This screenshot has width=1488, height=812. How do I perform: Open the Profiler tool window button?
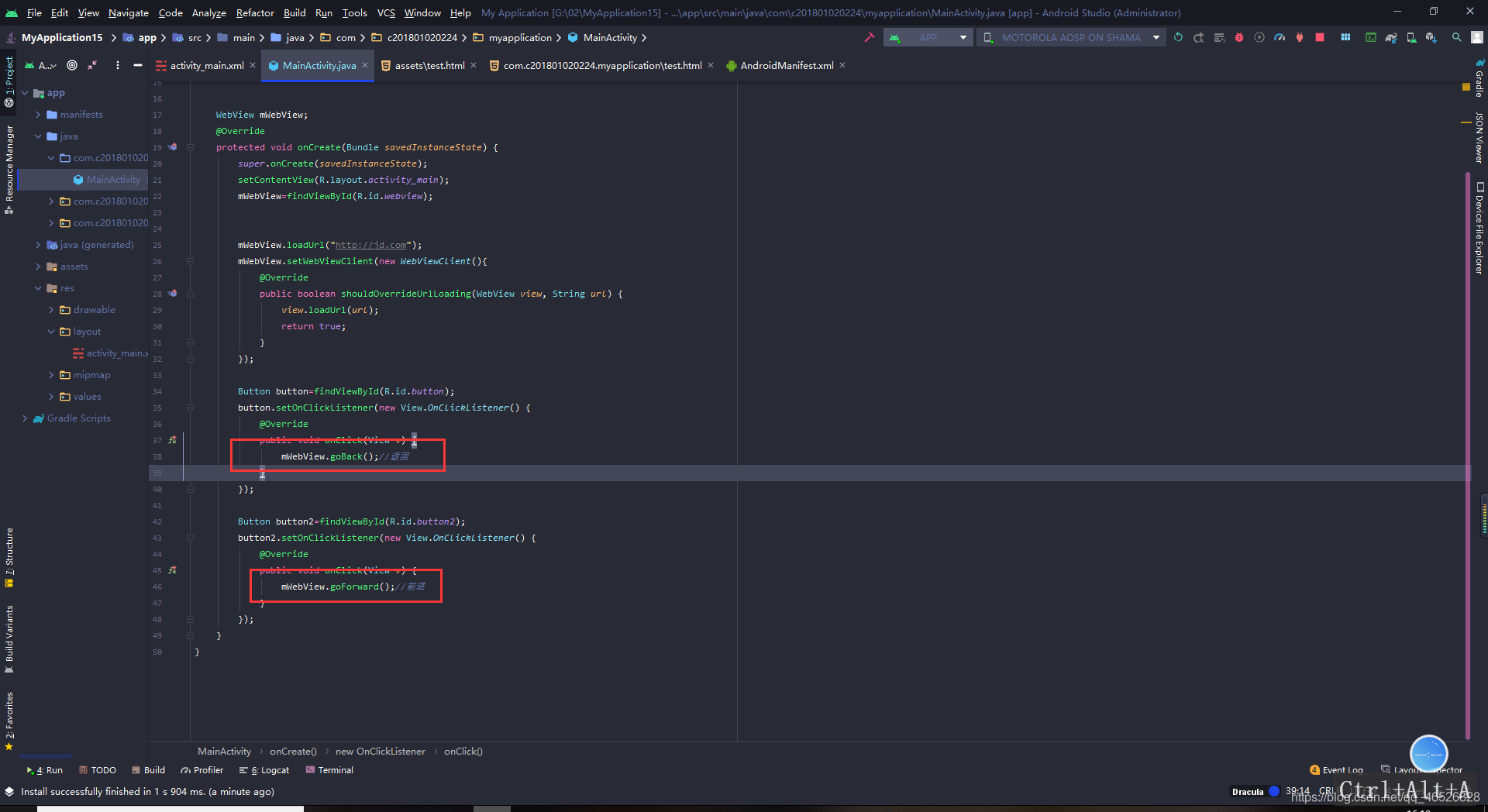(201, 770)
